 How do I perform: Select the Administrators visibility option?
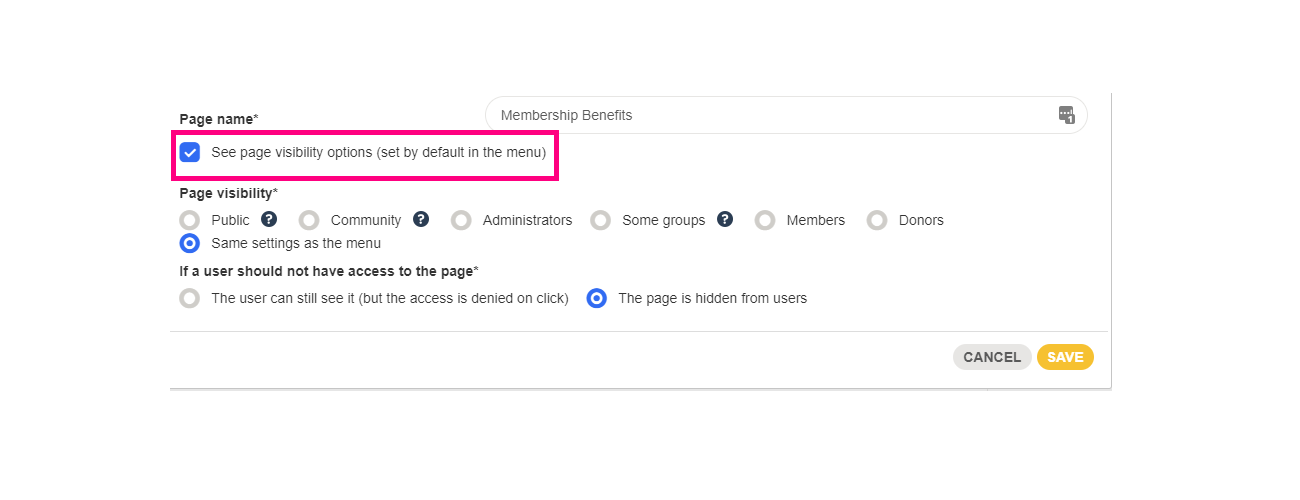coord(461,220)
